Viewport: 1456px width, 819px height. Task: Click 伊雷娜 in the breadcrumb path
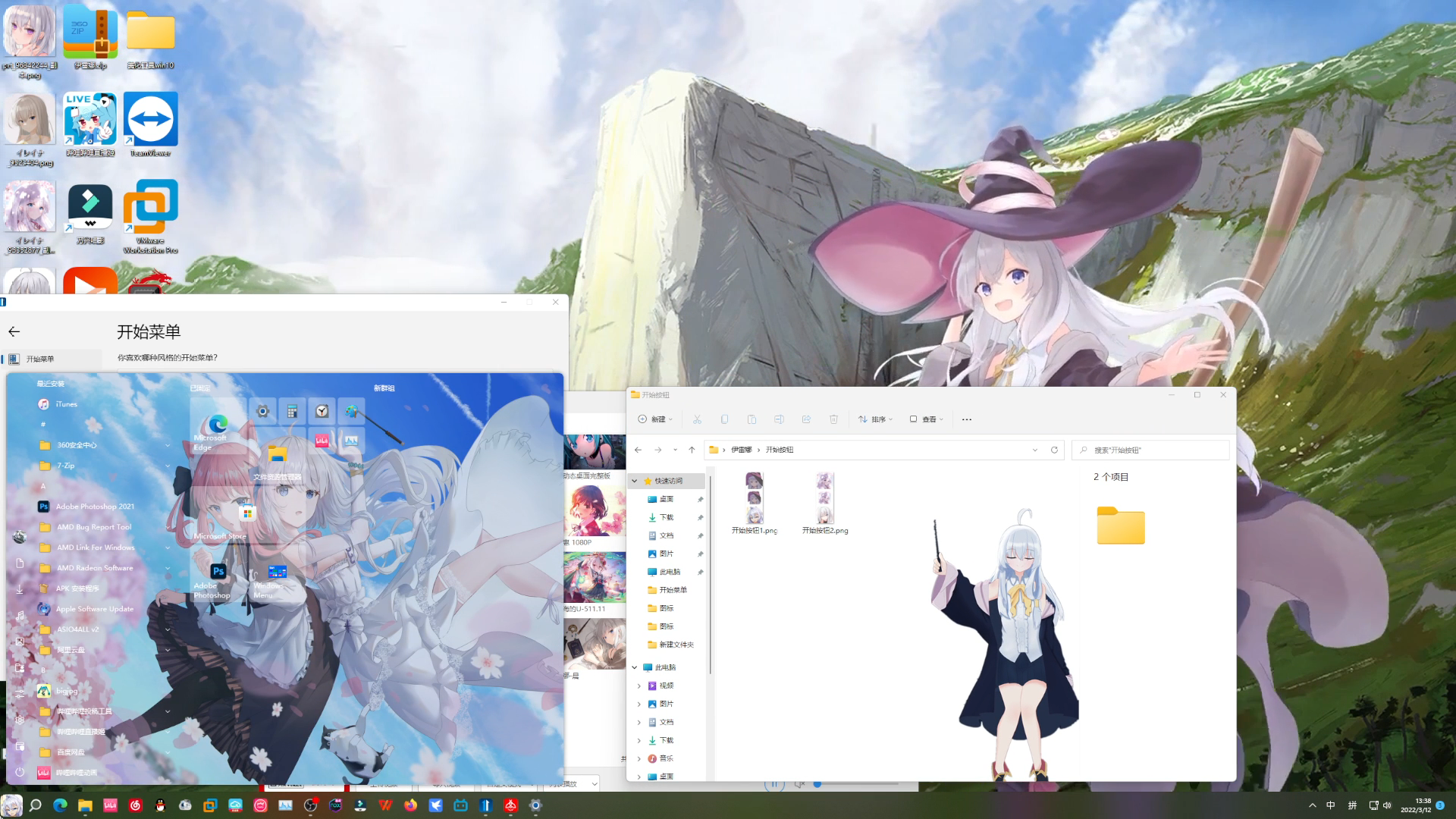pos(741,450)
